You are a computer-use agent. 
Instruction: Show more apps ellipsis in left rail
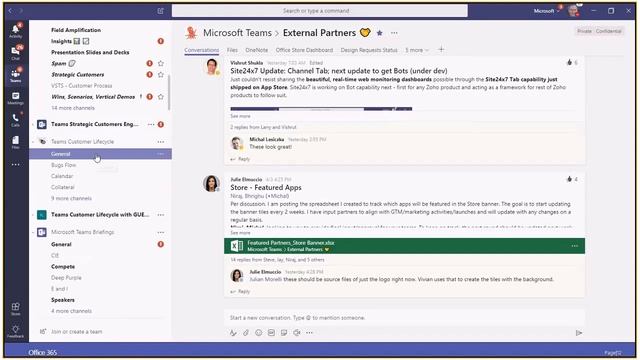coord(16,164)
